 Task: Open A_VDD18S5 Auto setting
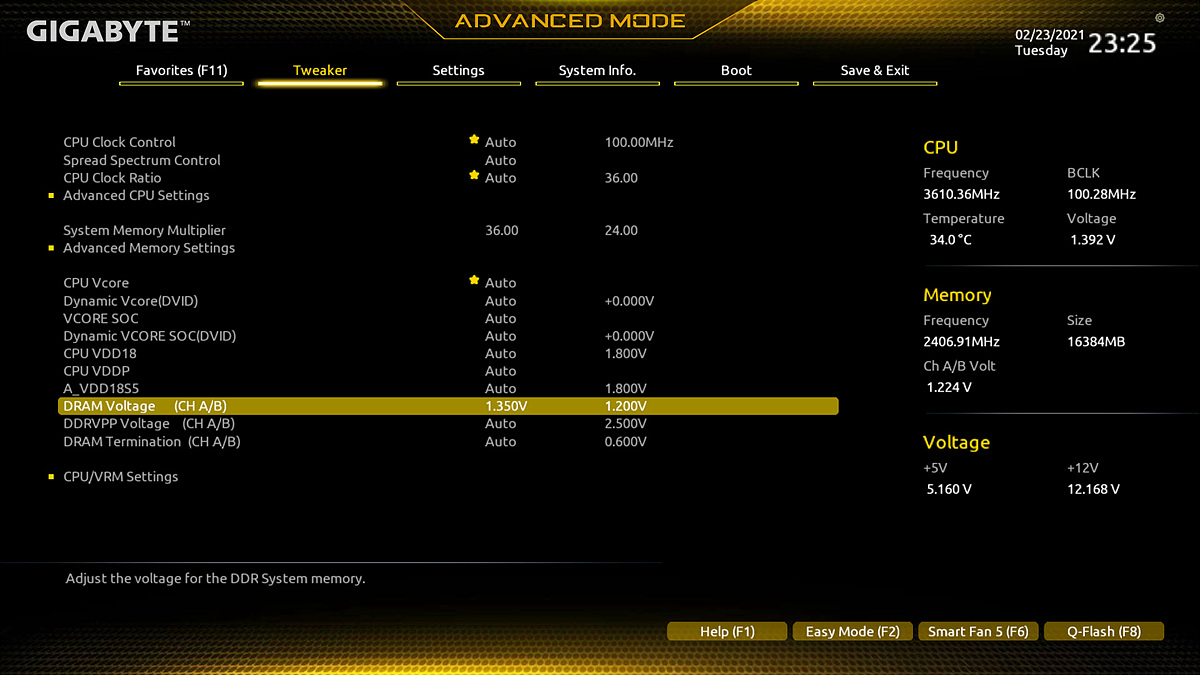pos(500,389)
